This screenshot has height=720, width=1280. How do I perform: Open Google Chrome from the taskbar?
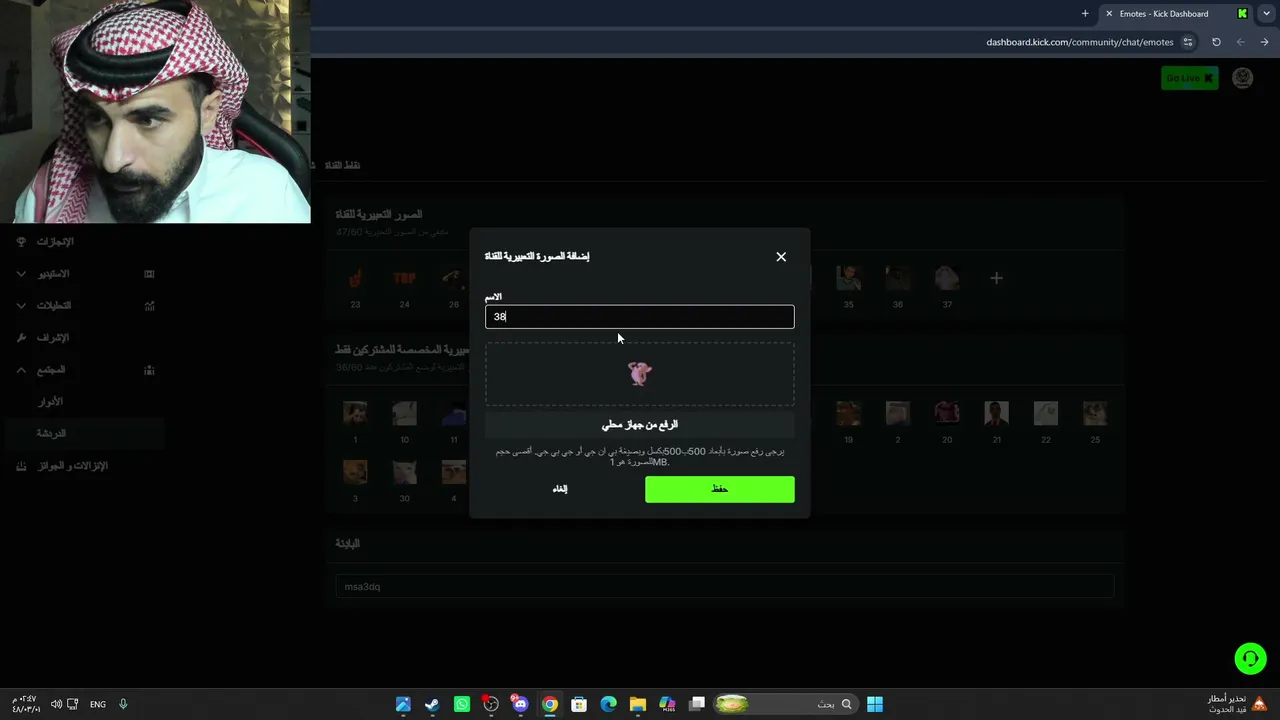(550, 704)
